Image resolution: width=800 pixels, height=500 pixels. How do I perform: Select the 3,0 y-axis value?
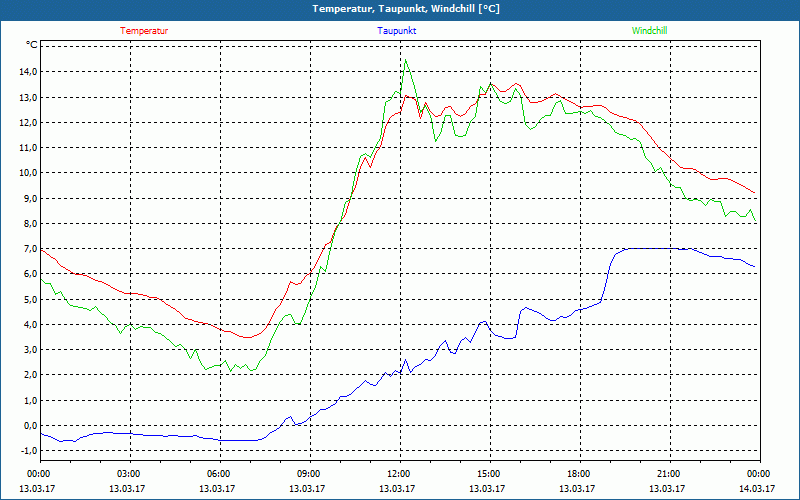pos(30,350)
